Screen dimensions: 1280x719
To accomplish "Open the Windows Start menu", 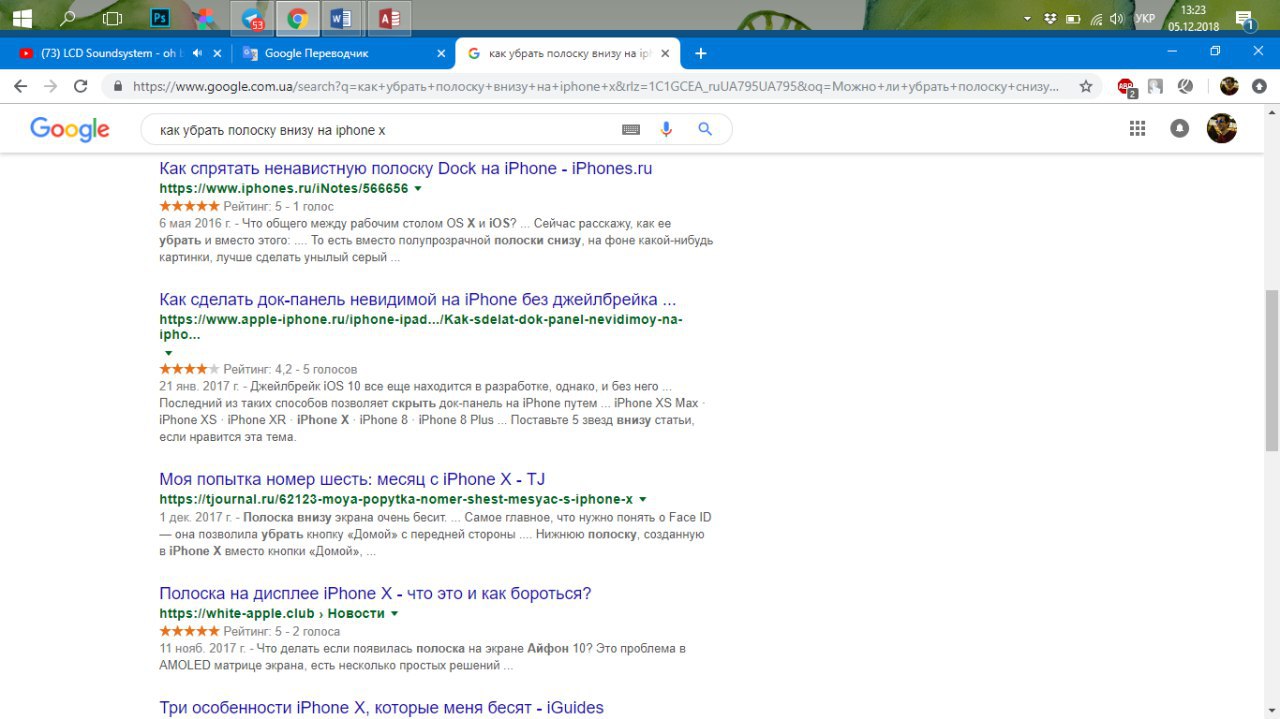I will click(x=22, y=18).
